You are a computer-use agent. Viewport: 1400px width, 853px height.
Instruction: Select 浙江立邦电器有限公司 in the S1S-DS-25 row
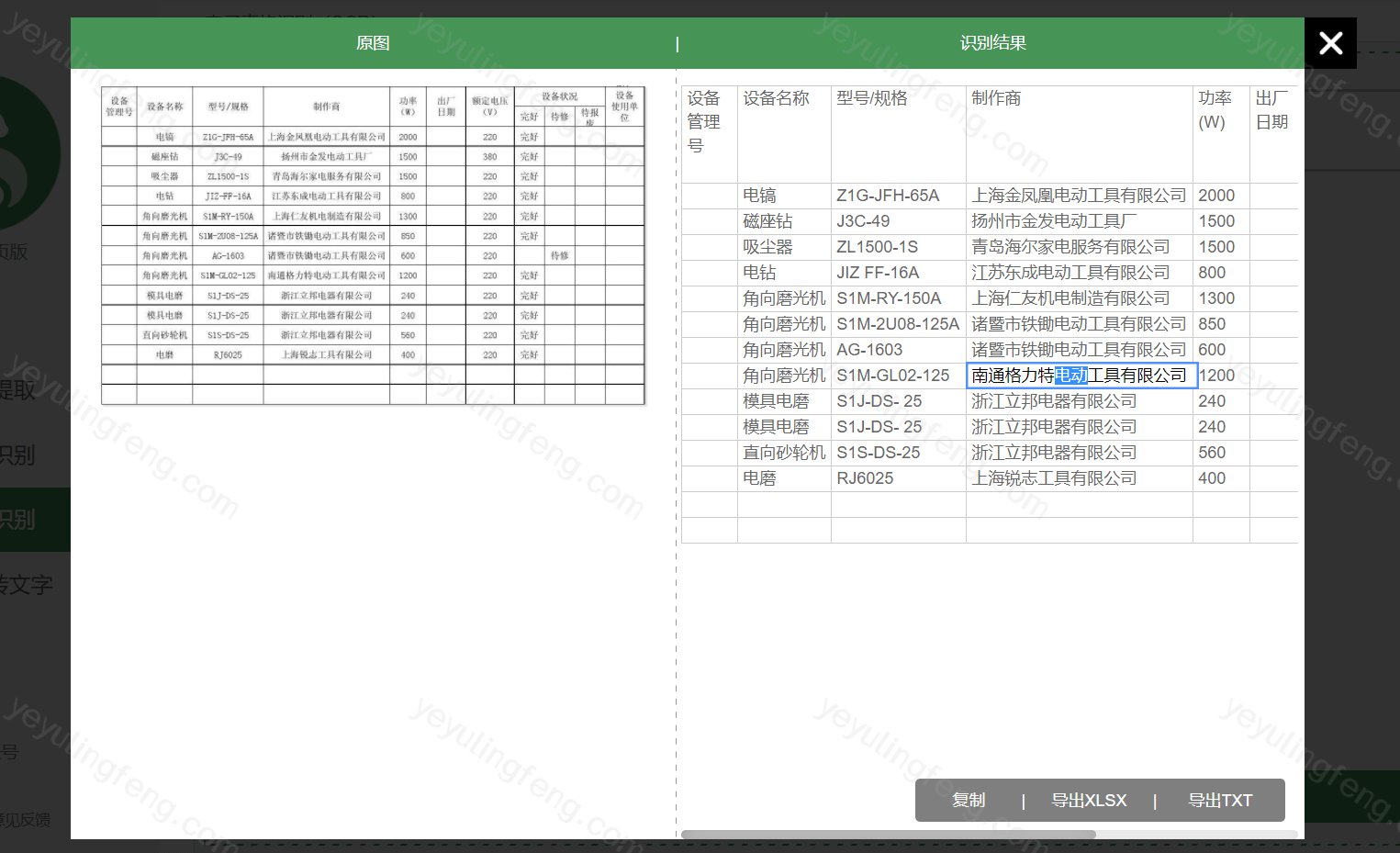(1080, 453)
